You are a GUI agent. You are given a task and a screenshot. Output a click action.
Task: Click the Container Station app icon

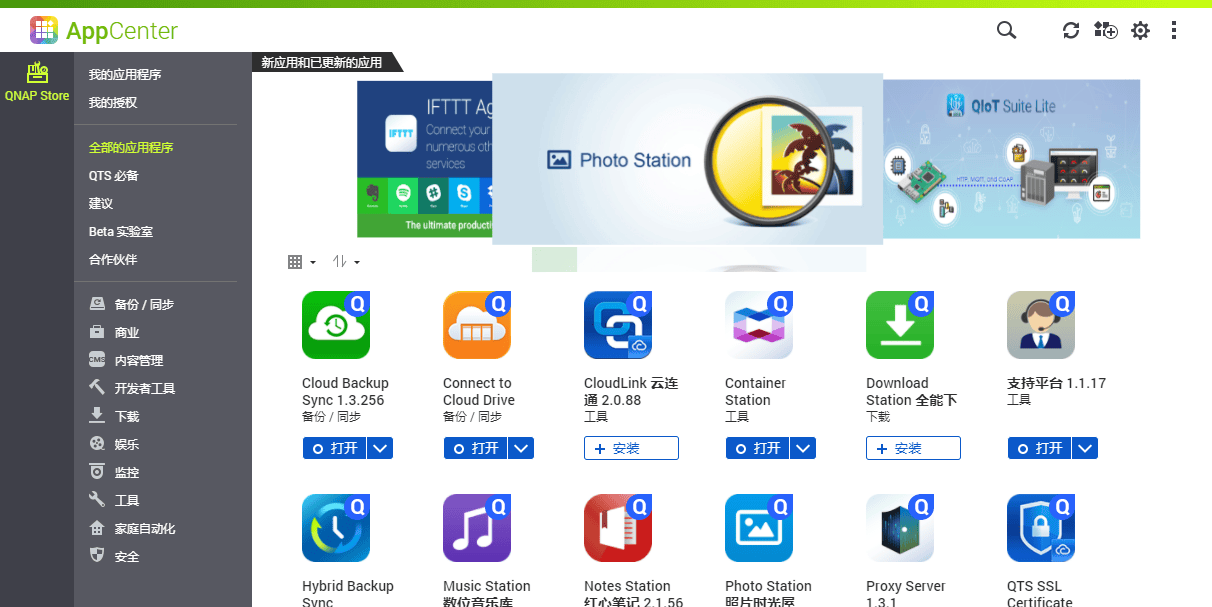759,325
